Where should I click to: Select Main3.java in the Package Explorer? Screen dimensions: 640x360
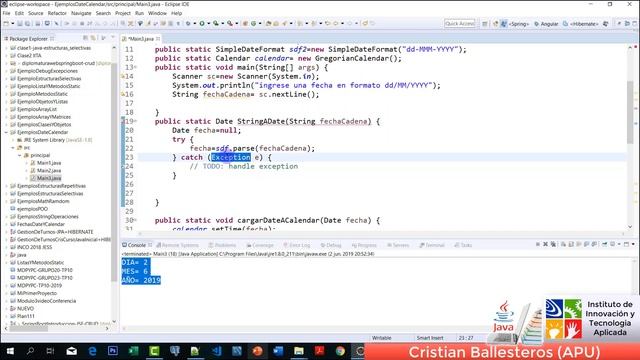pos(49,178)
